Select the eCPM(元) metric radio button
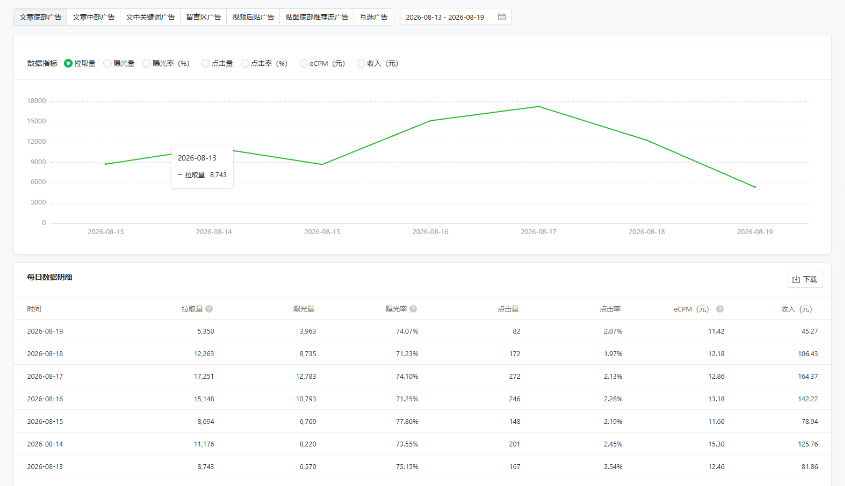The image size is (845, 486). click(304, 64)
